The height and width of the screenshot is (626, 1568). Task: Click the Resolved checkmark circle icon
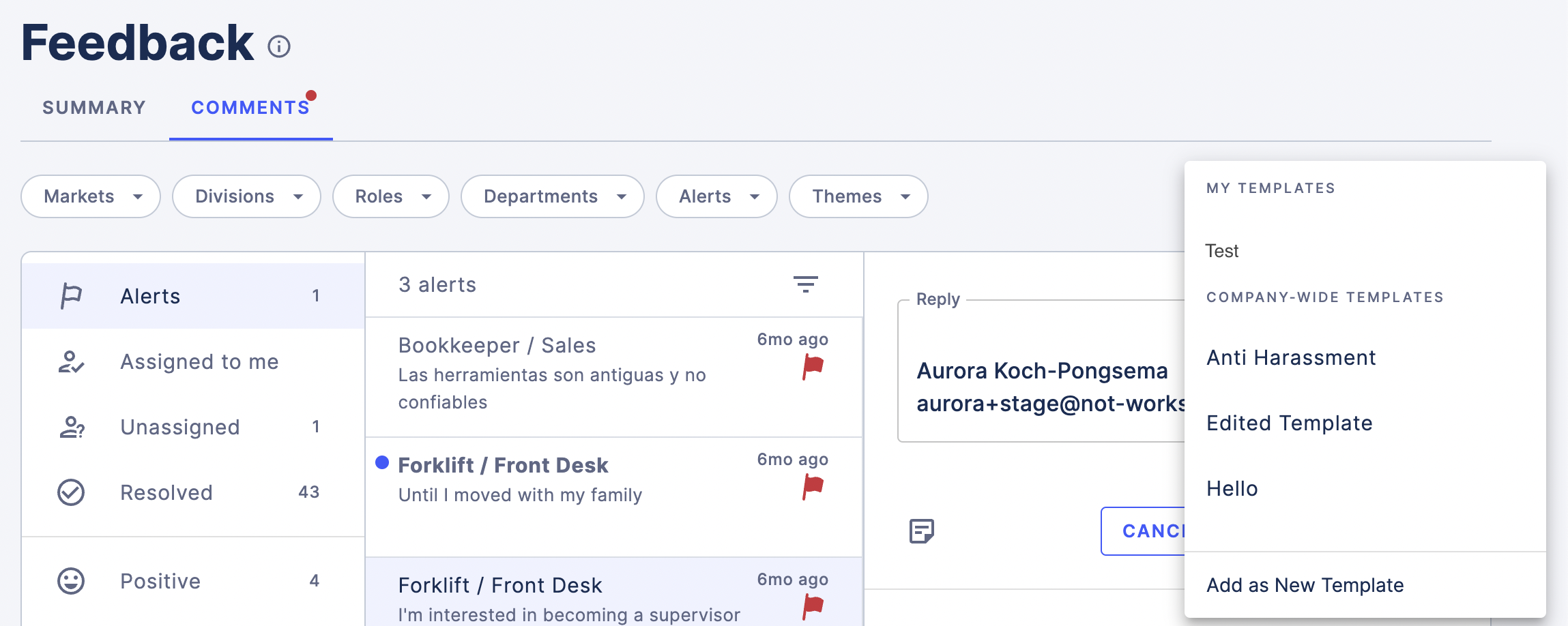click(x=71, y=492)
